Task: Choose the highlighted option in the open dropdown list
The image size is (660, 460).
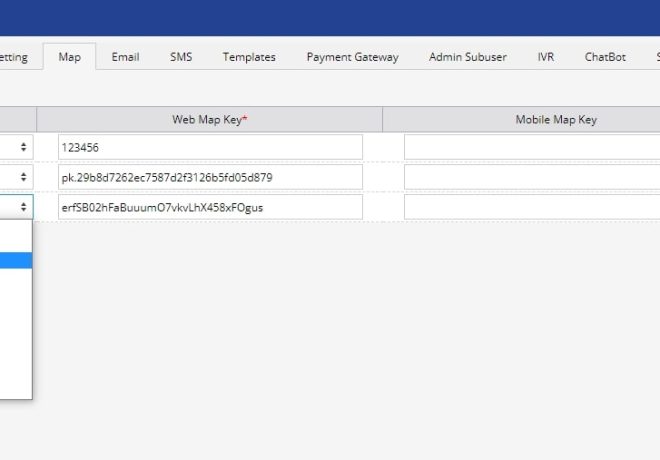Action: coord(16,261)
